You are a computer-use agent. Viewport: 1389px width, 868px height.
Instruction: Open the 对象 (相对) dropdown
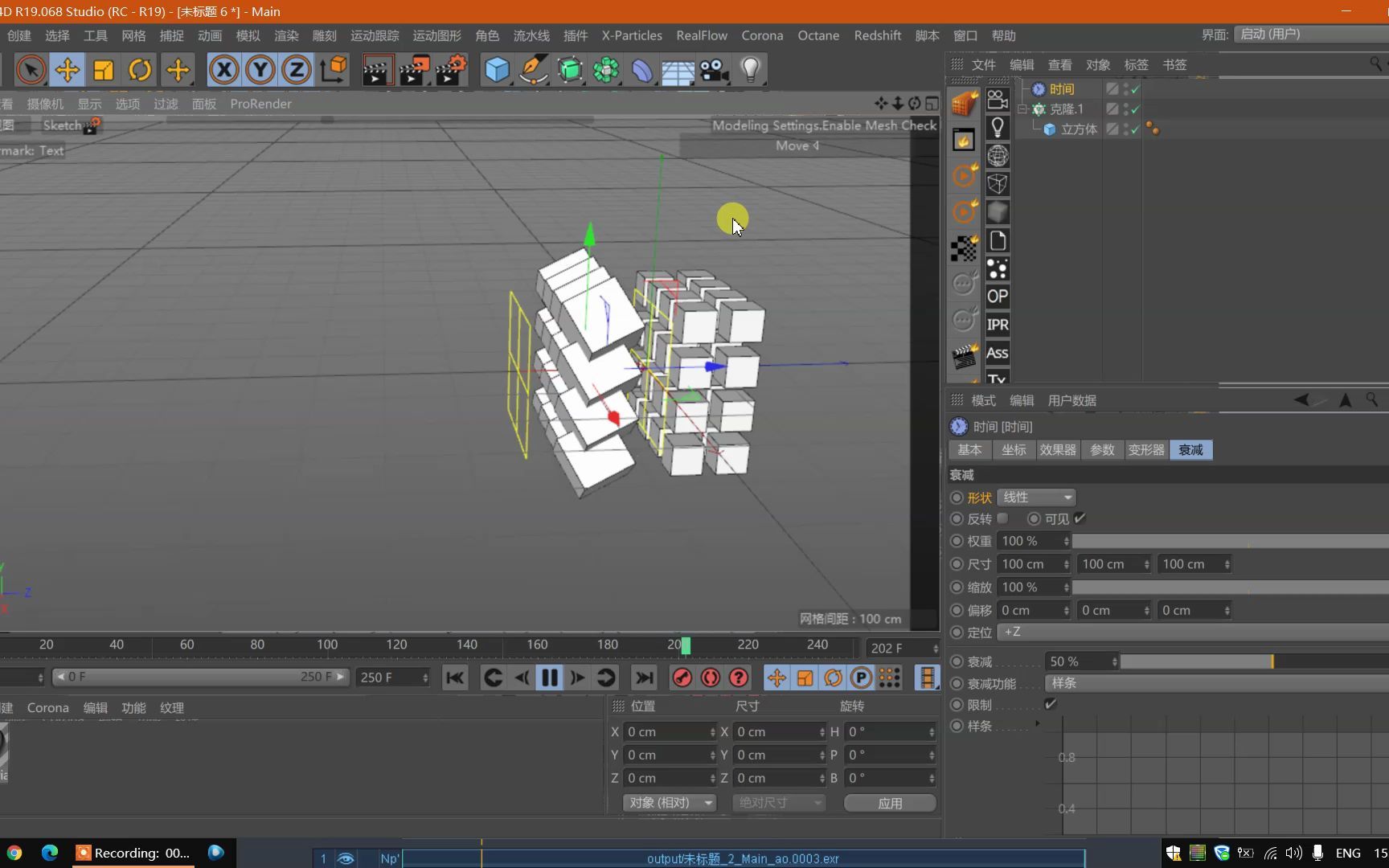point(670,803)
